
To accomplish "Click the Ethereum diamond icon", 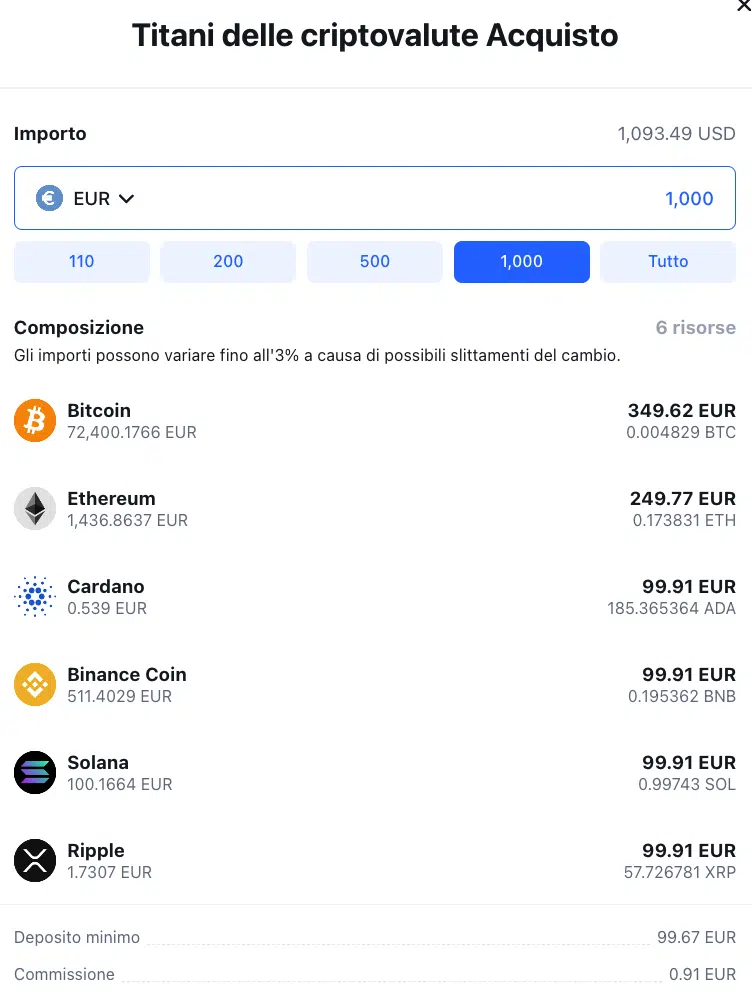I will click(35, 509).
